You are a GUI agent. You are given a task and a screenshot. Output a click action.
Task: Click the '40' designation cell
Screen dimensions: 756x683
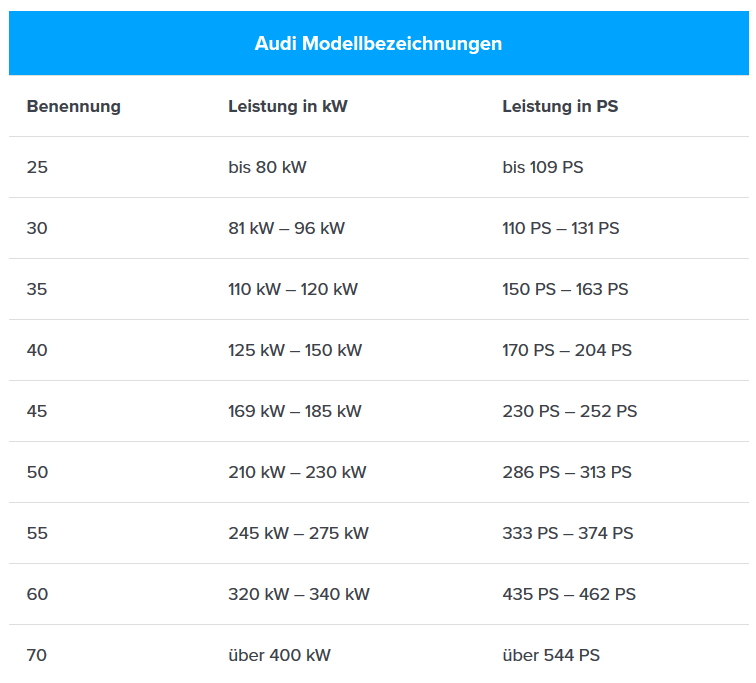pos(37,350)
